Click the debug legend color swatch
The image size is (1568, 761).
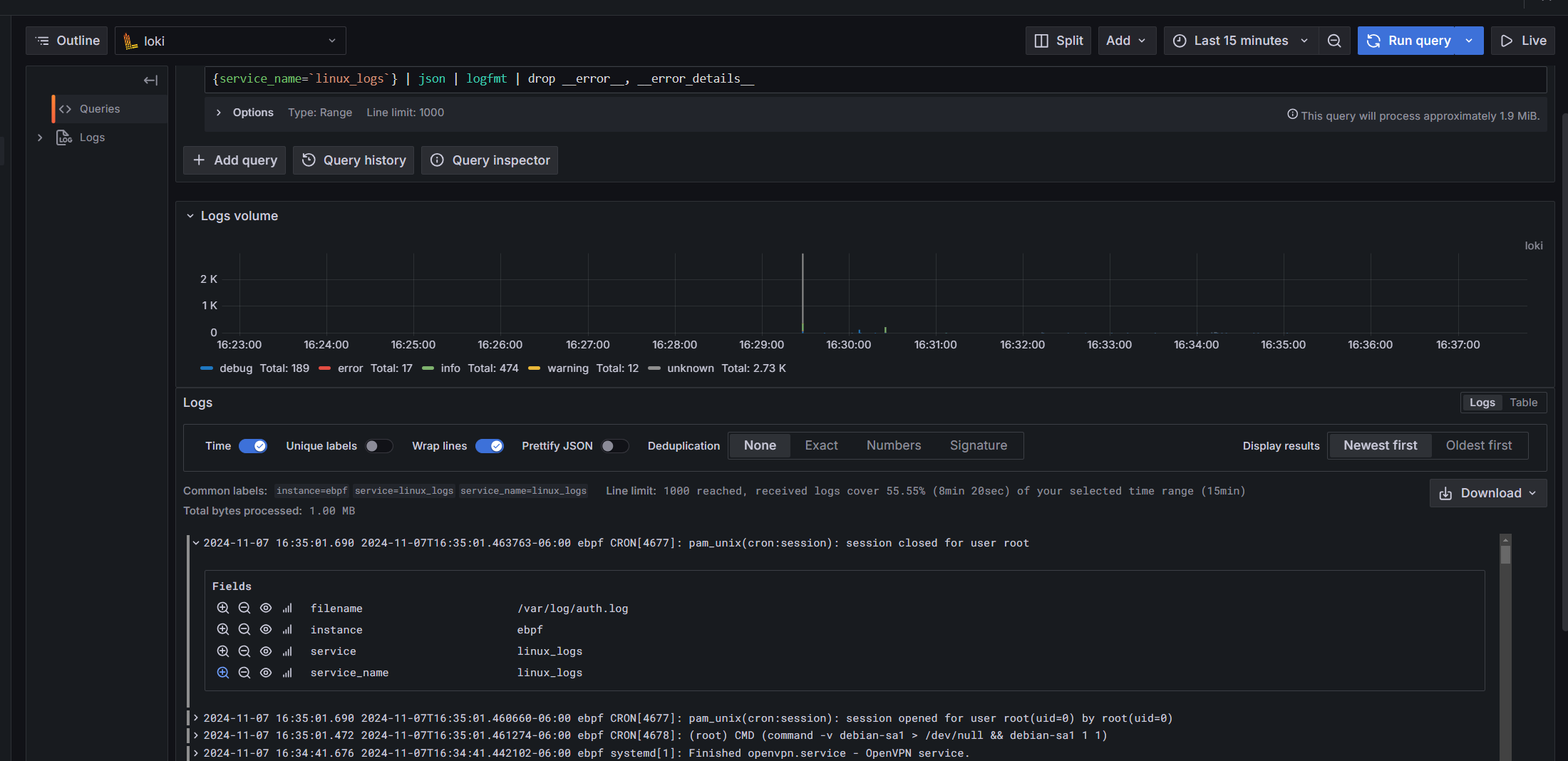tap(207, 368)
